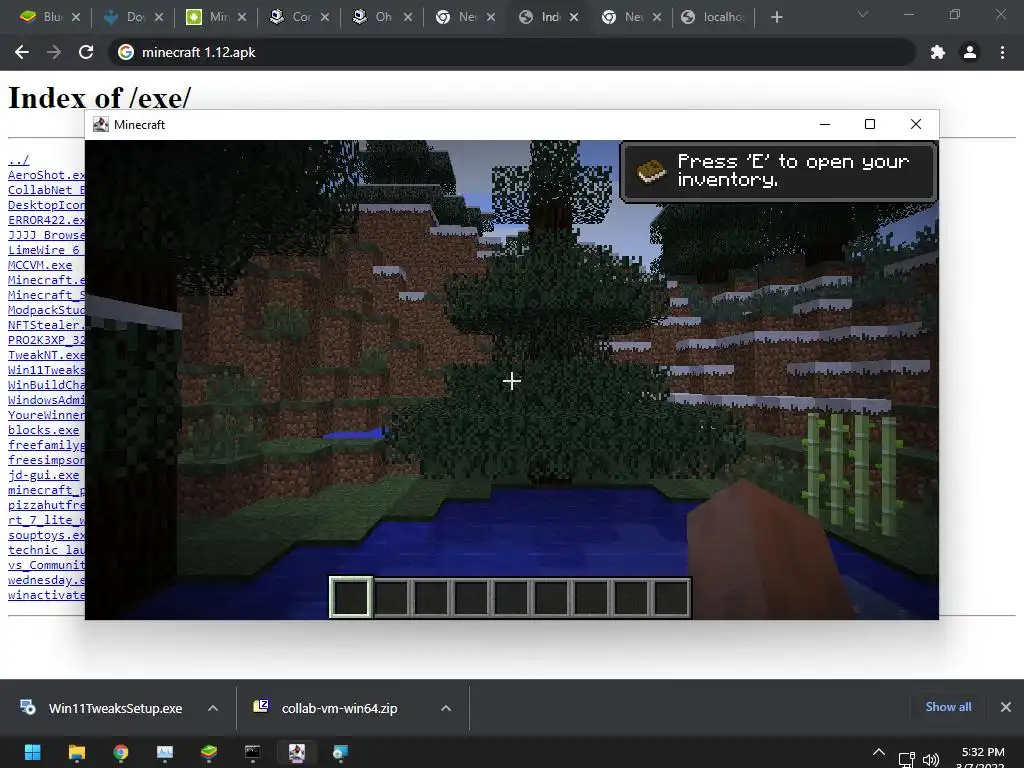Open the MCCVM.exe link
The height and width of the screenshot is (768, 1024).
[x=40, y=265]
